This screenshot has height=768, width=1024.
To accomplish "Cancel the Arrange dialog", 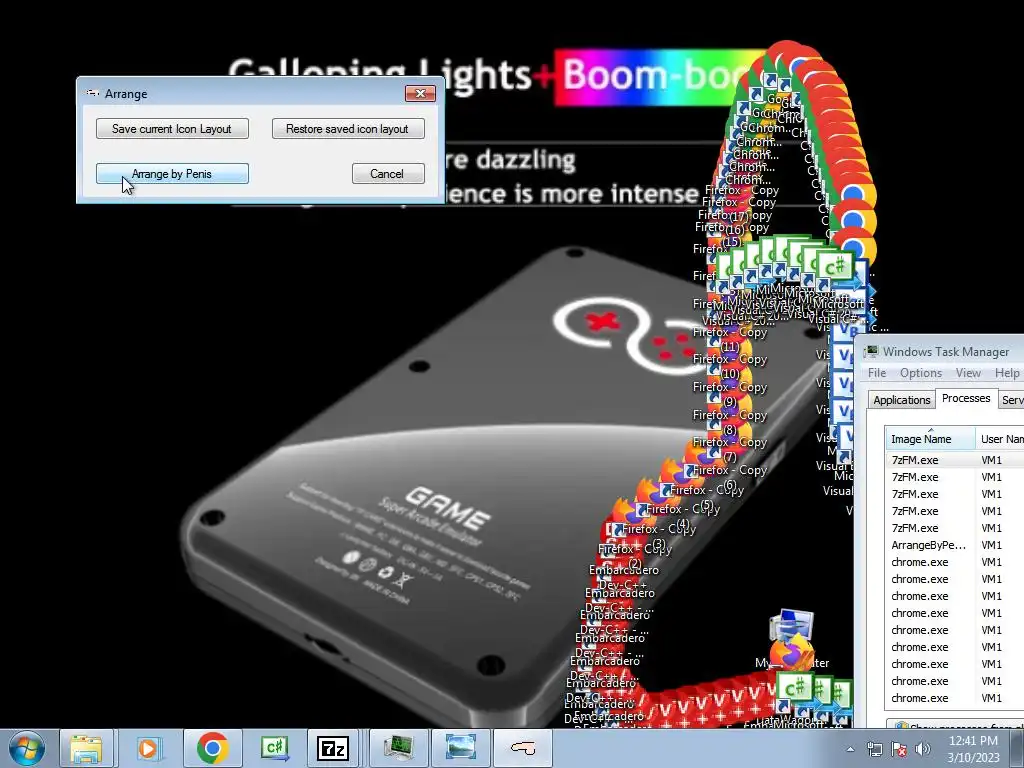I will [x=387, y=174].
